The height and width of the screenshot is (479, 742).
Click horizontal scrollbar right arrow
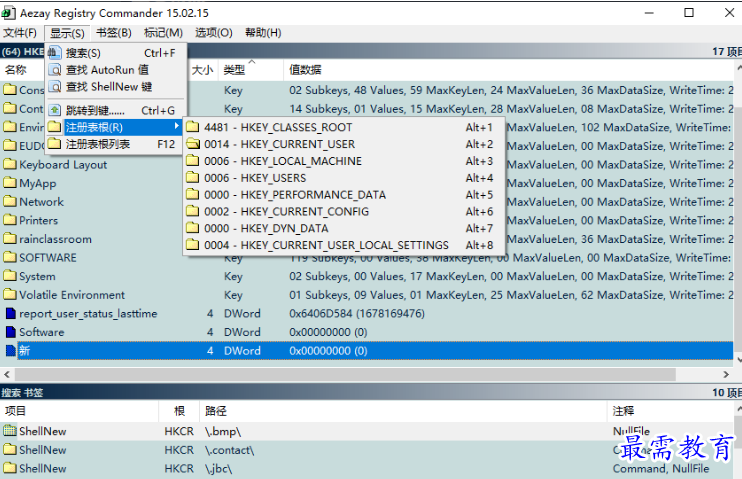726,374
